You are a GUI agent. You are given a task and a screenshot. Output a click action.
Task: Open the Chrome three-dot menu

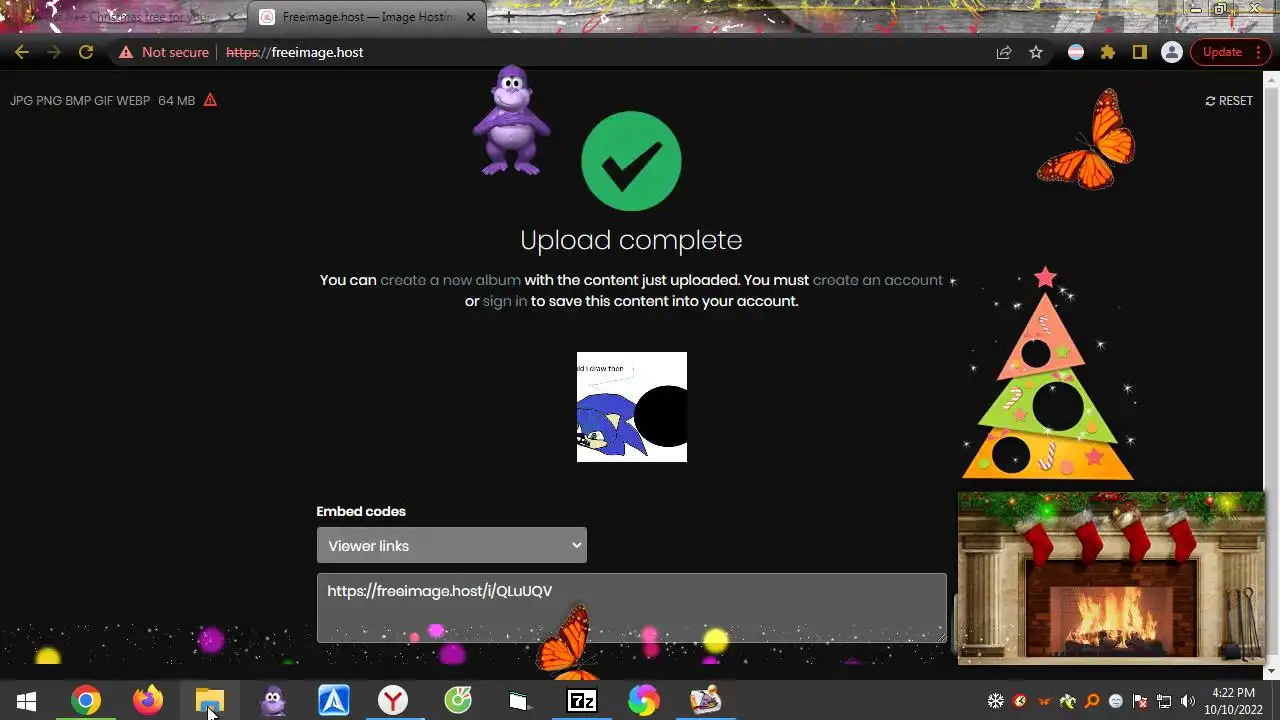point(1259,52)
